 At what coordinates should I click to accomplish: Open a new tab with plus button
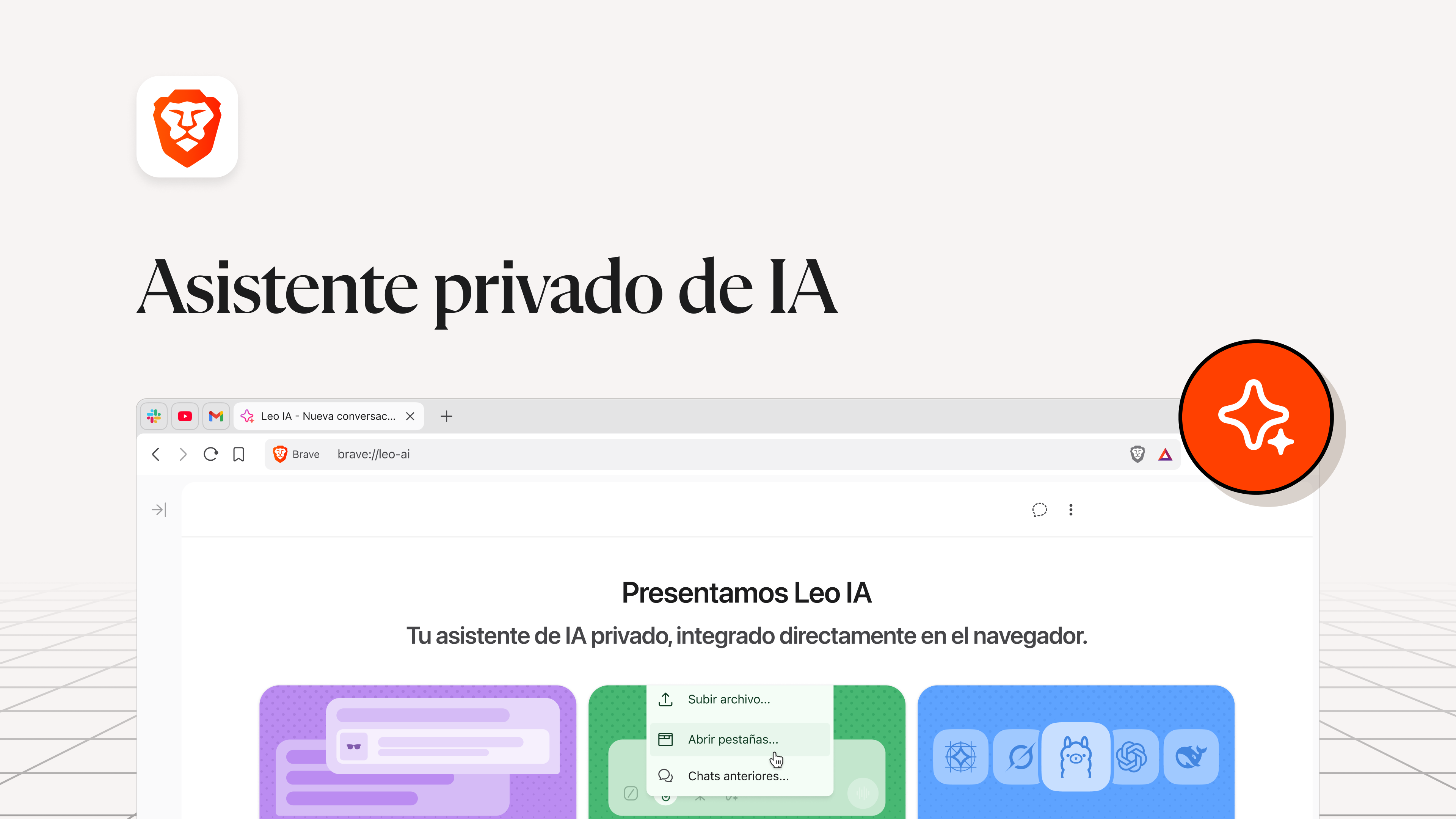[x=447, y=416]
